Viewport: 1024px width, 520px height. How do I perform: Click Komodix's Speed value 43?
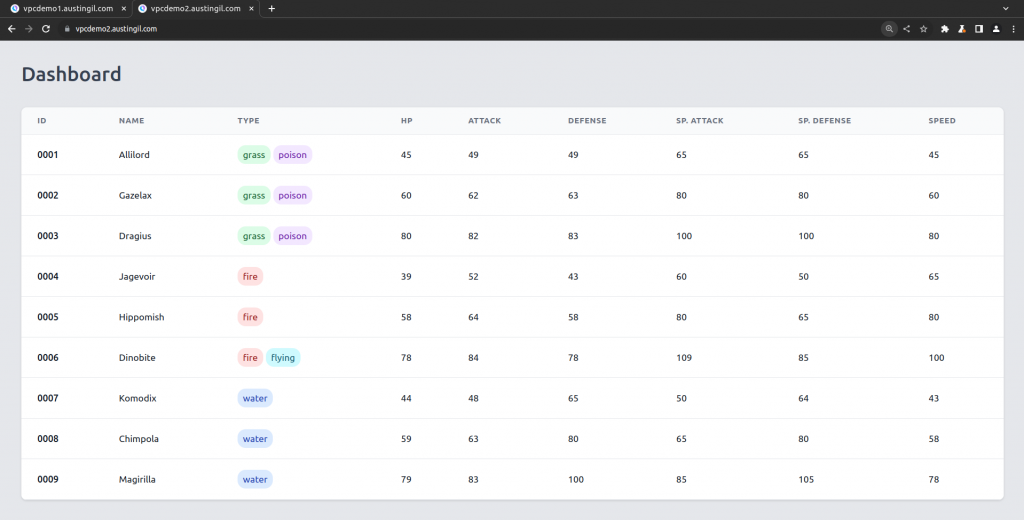[x=934, y=398]
